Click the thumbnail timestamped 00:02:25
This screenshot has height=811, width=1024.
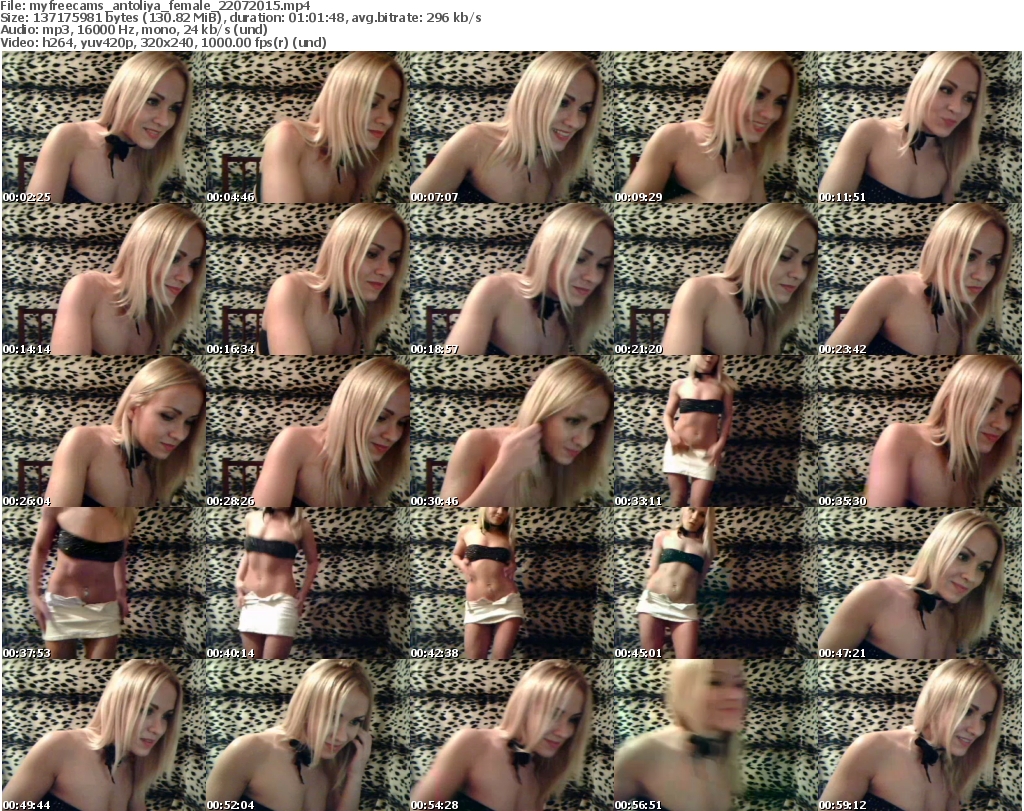point(103,127)
